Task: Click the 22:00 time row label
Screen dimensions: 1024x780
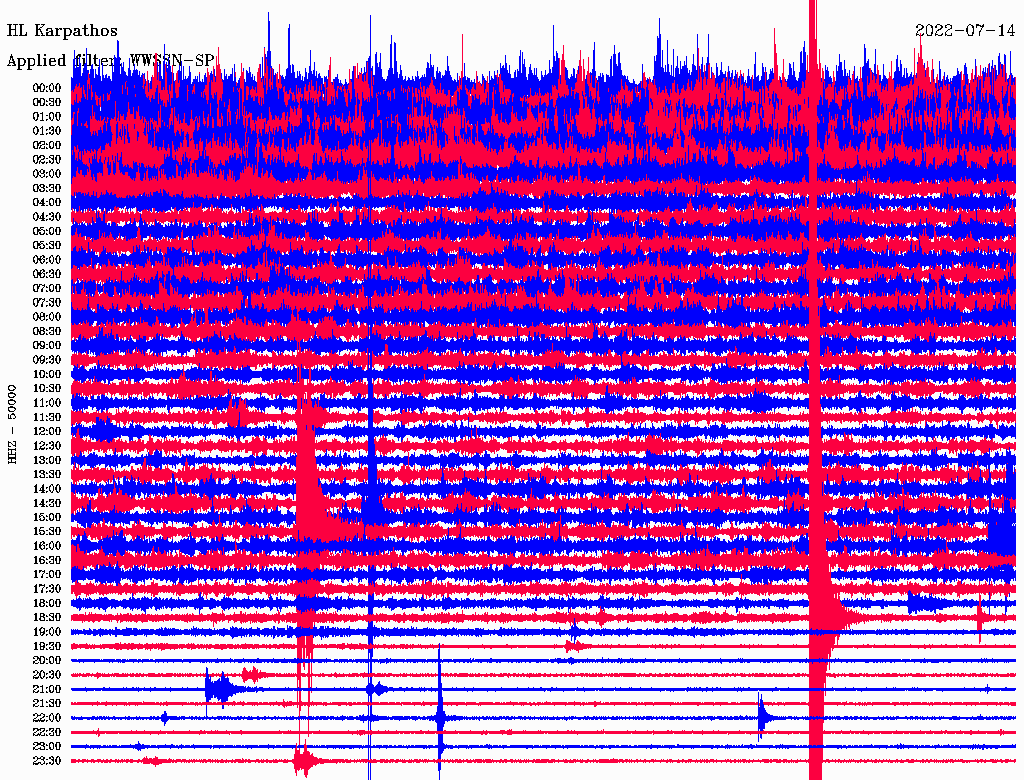Action: tap(47, 718)
